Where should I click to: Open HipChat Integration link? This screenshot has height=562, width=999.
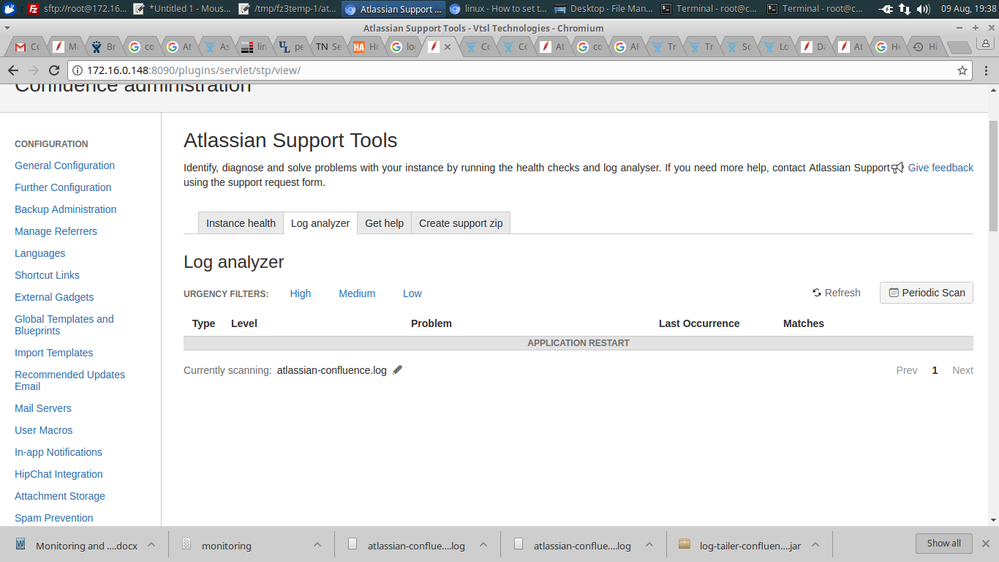[59, 474]
